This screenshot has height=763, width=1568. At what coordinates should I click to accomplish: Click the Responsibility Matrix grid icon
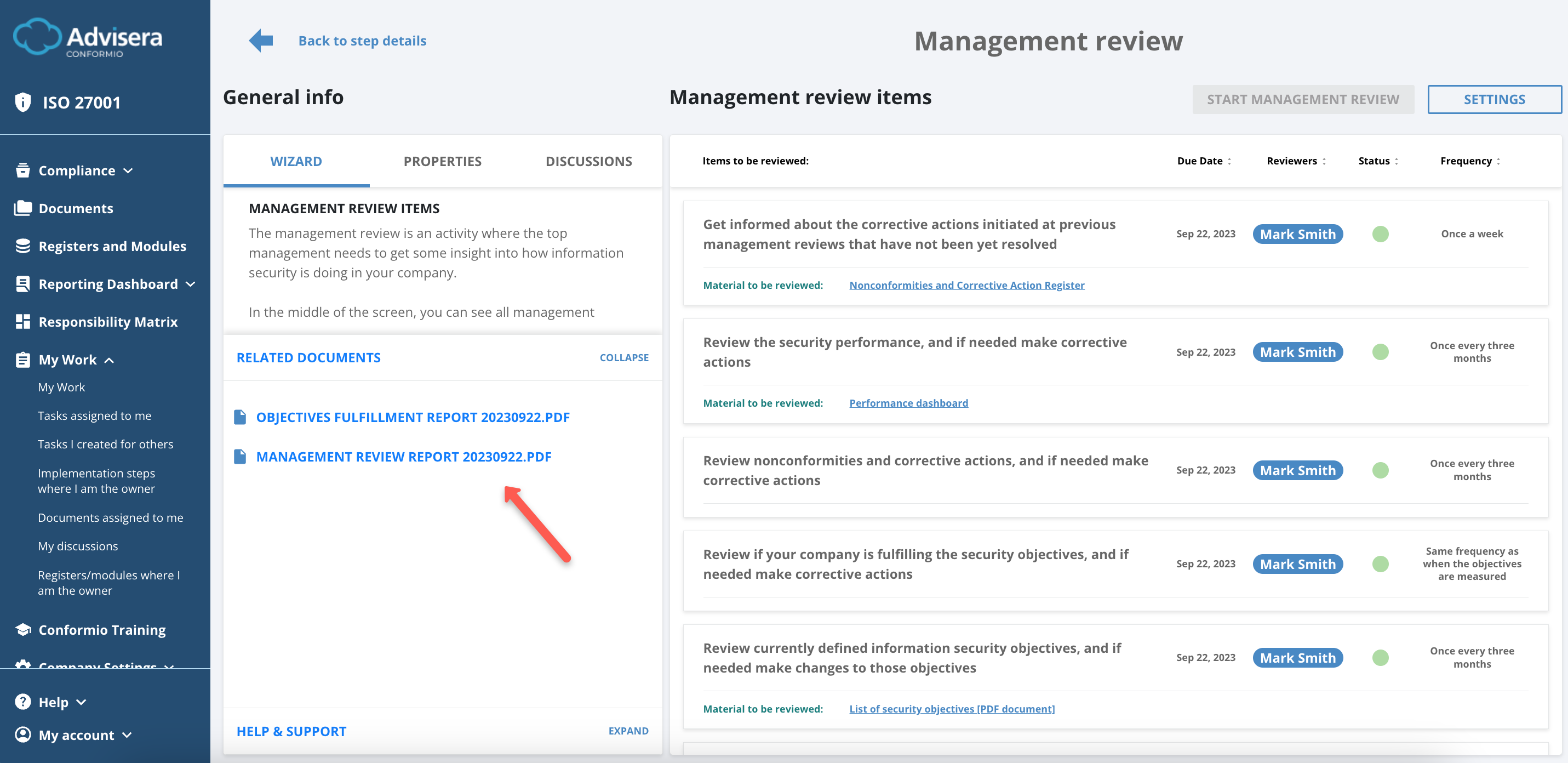tap(22, 322)
